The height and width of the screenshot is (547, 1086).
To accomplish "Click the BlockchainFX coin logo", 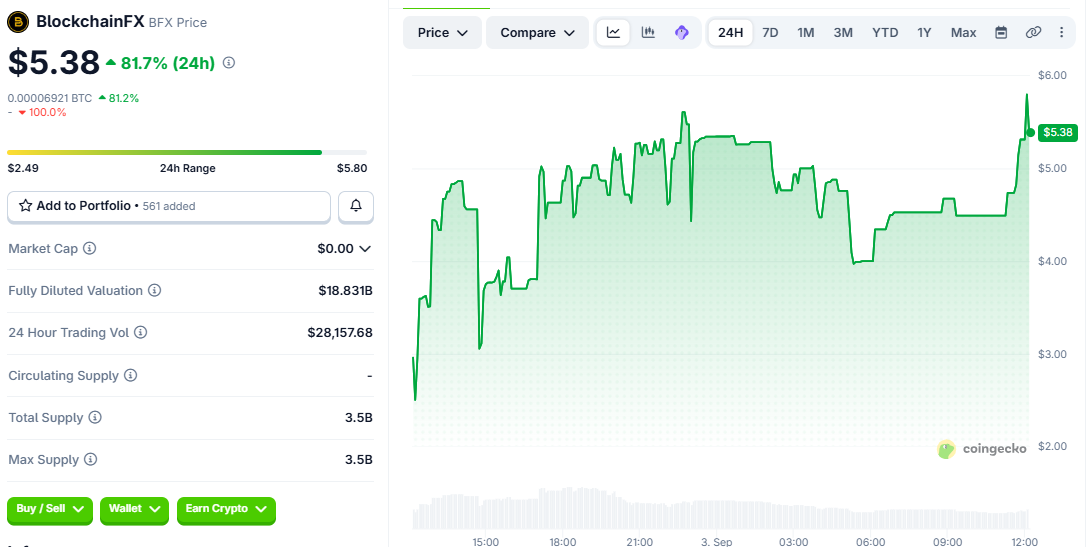I will pyautogui.click(x=18, y=21).
